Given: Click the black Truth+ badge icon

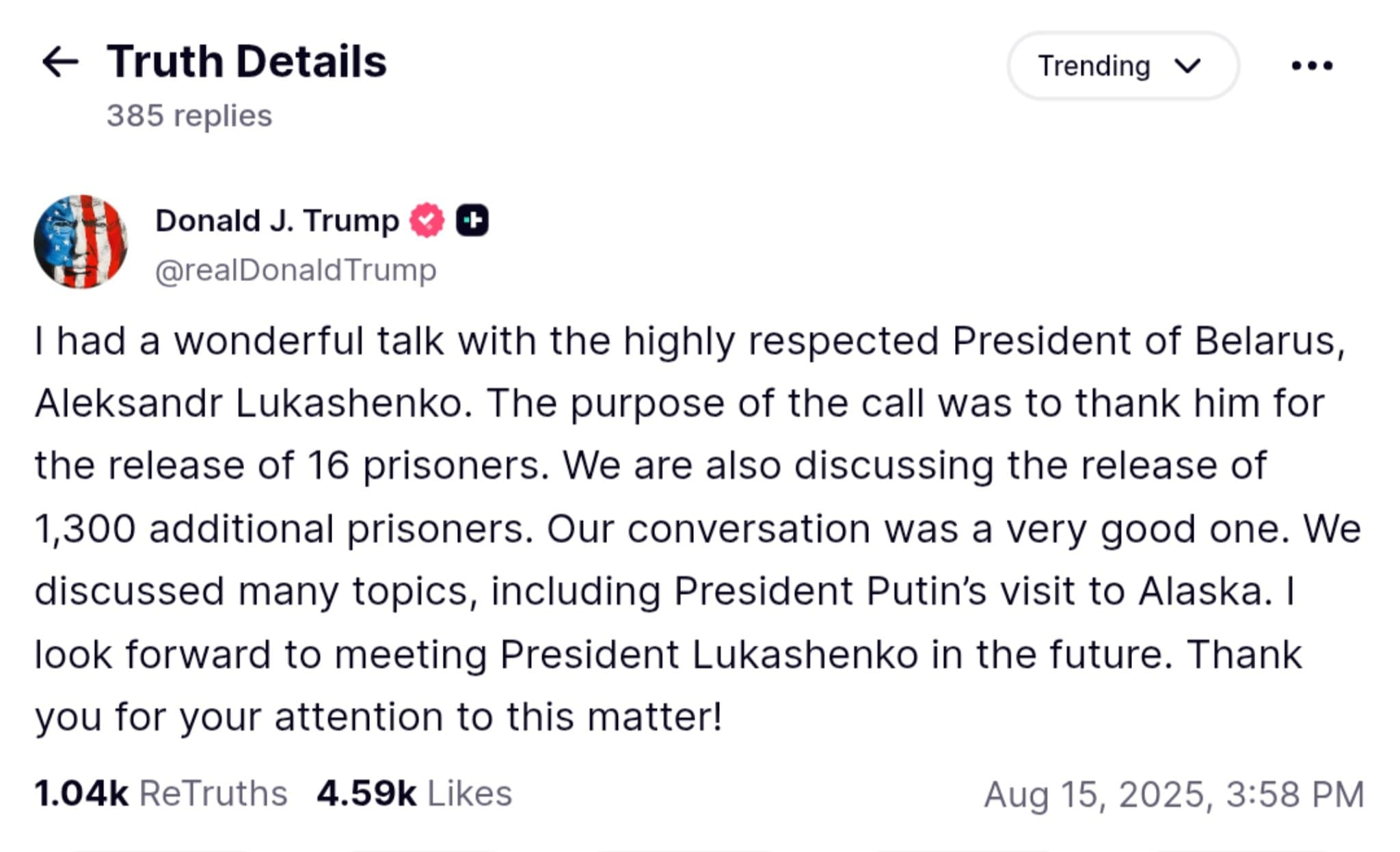Looking at the screenshot, I should [474, 219].
